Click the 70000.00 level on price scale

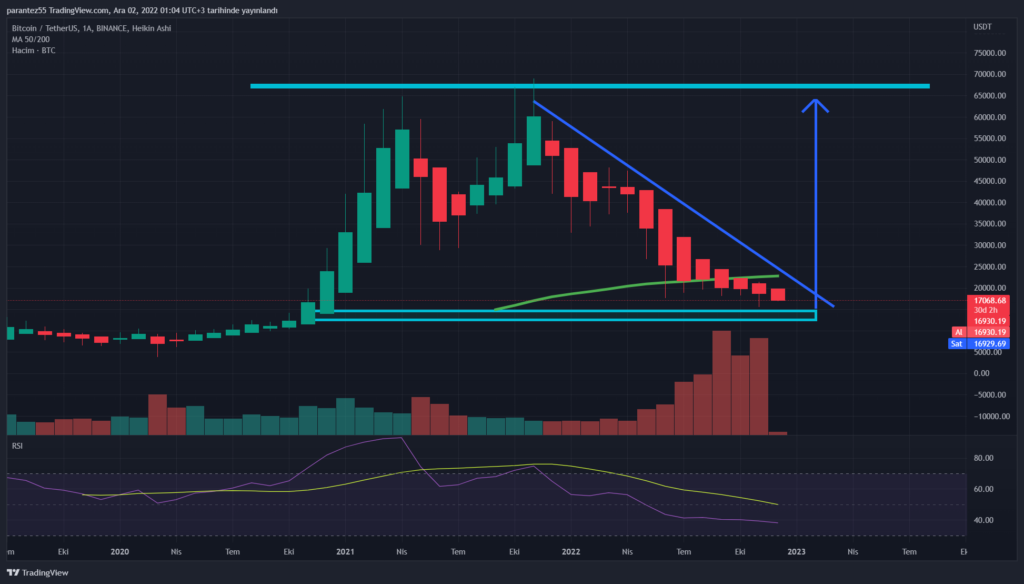[988, 75]
